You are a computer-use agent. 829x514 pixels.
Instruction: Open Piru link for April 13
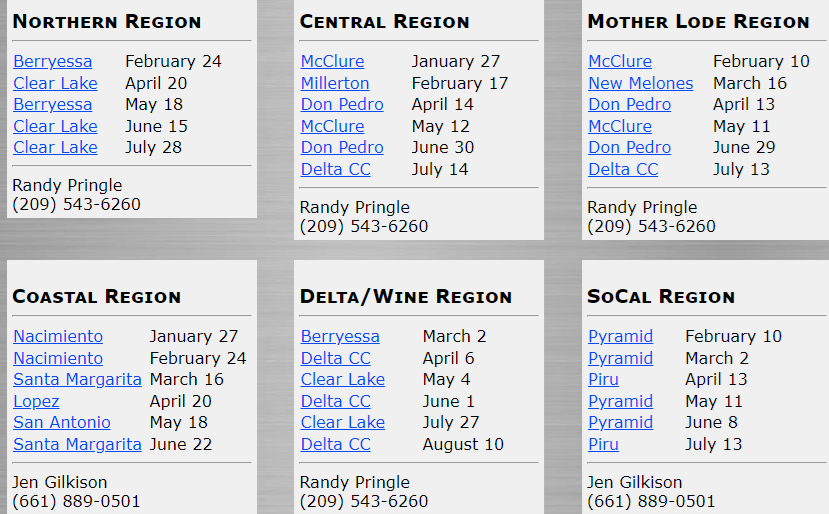click(x=603, y=379)
